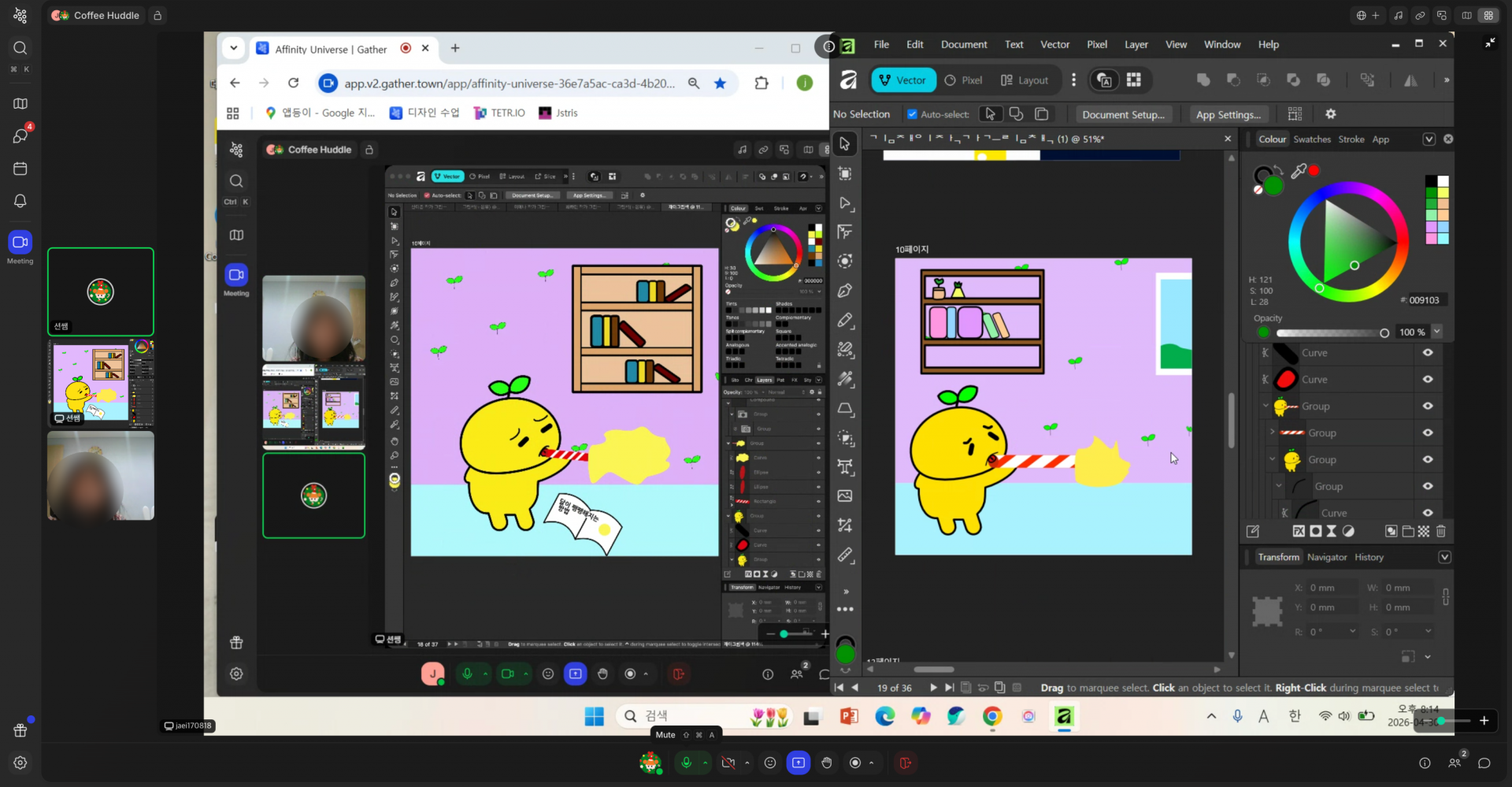This screenshot has height=787, width=1512.
Task: Toggle the Auto-select checkbox
Action: [912, 114]
